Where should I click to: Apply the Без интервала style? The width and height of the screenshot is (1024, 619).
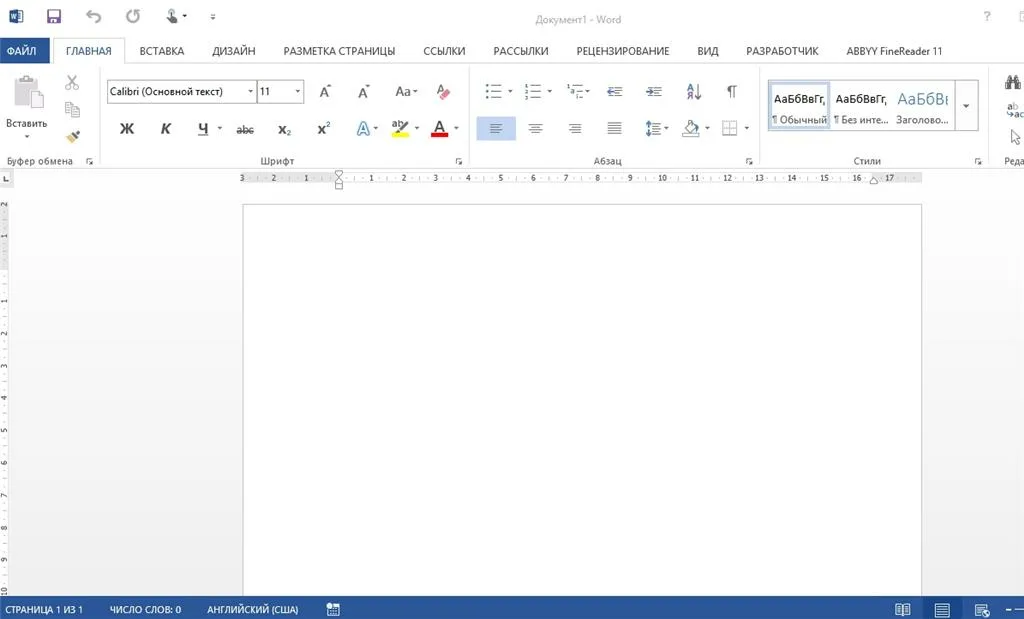tap(861, 105)
